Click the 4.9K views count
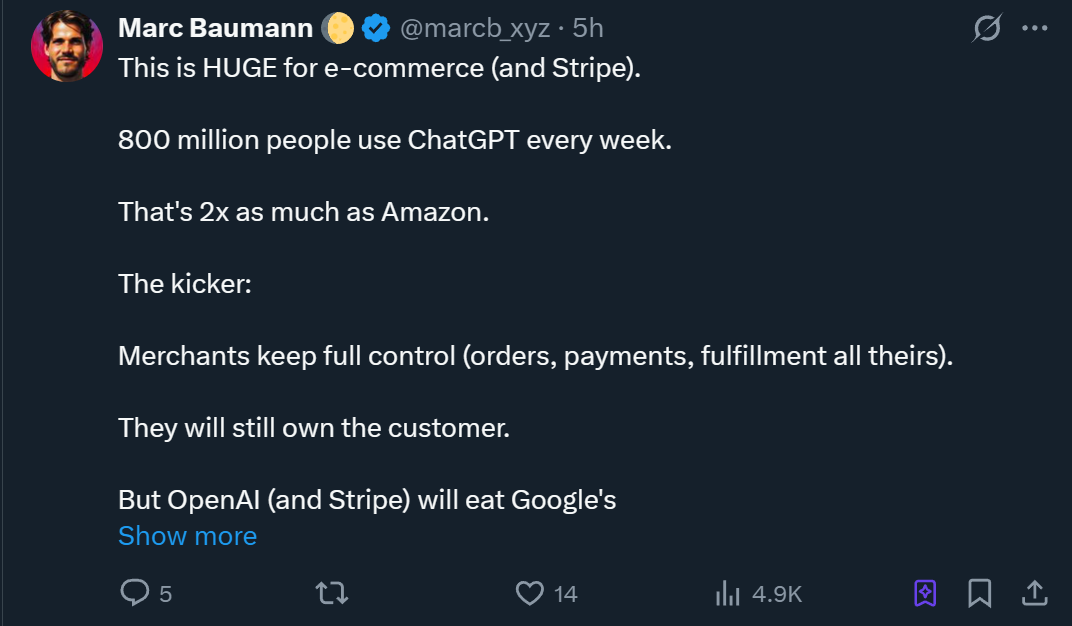The height and width of the screenshot is (626, 1072). [777, 594]
